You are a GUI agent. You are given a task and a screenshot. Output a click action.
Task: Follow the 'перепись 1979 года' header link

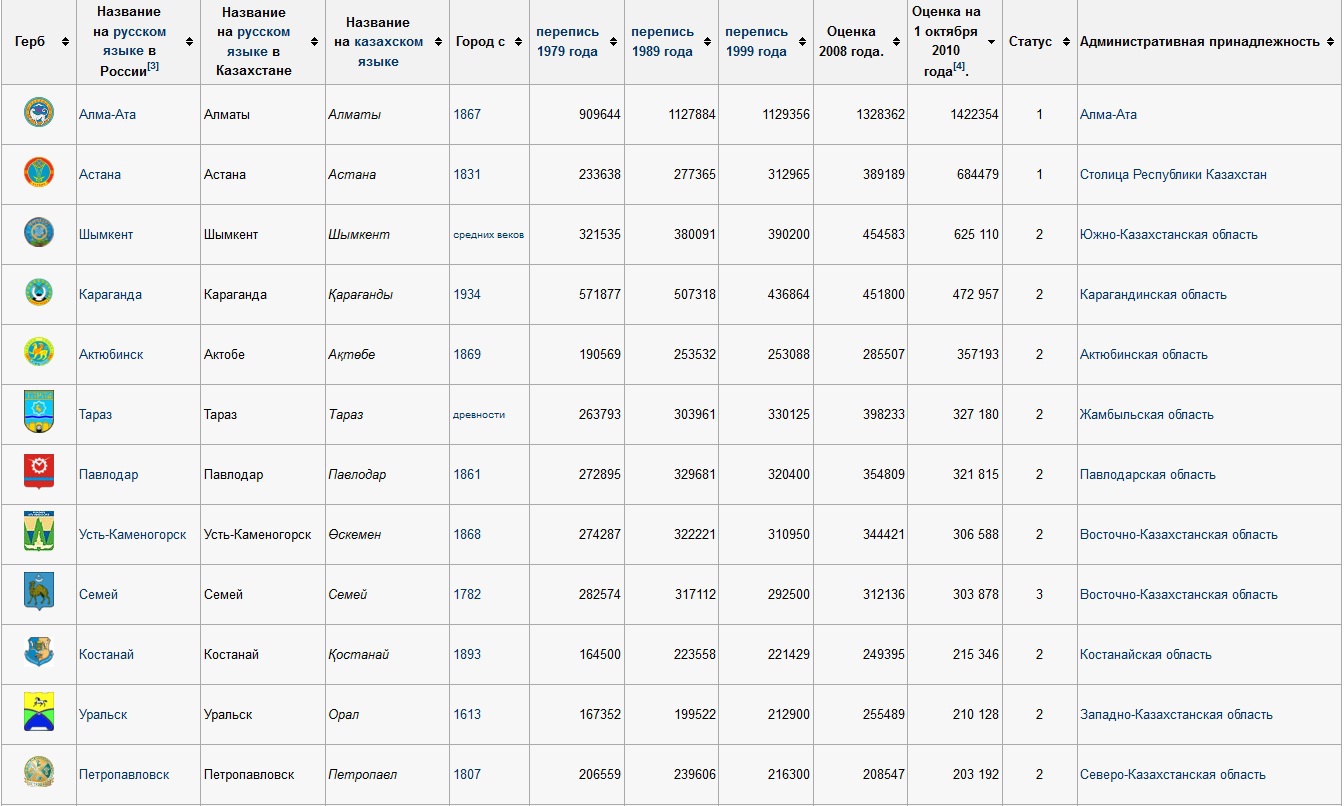[567, 42]
